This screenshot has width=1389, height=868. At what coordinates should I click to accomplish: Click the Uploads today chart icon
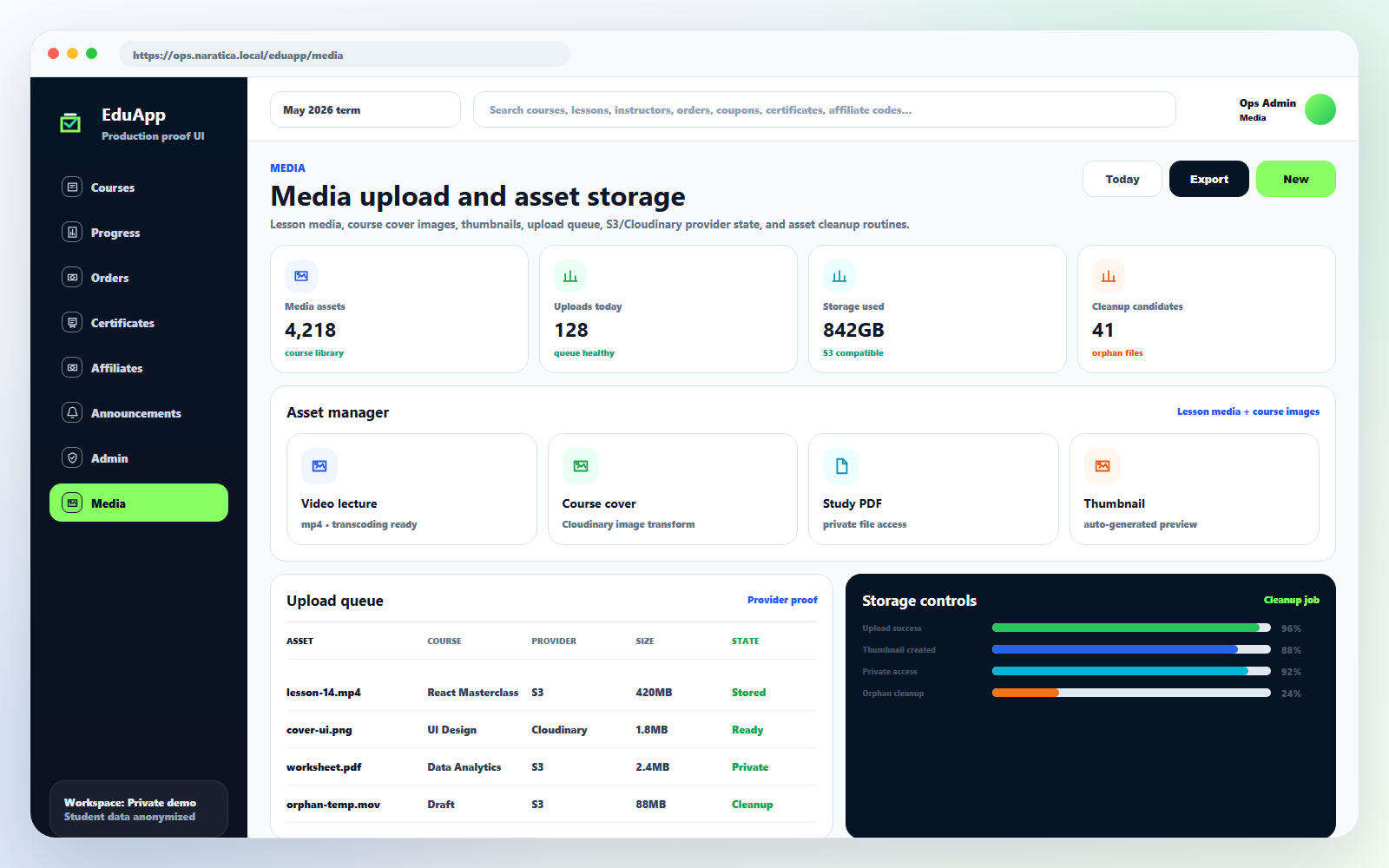pyautogui.click(x=570, y=276)
